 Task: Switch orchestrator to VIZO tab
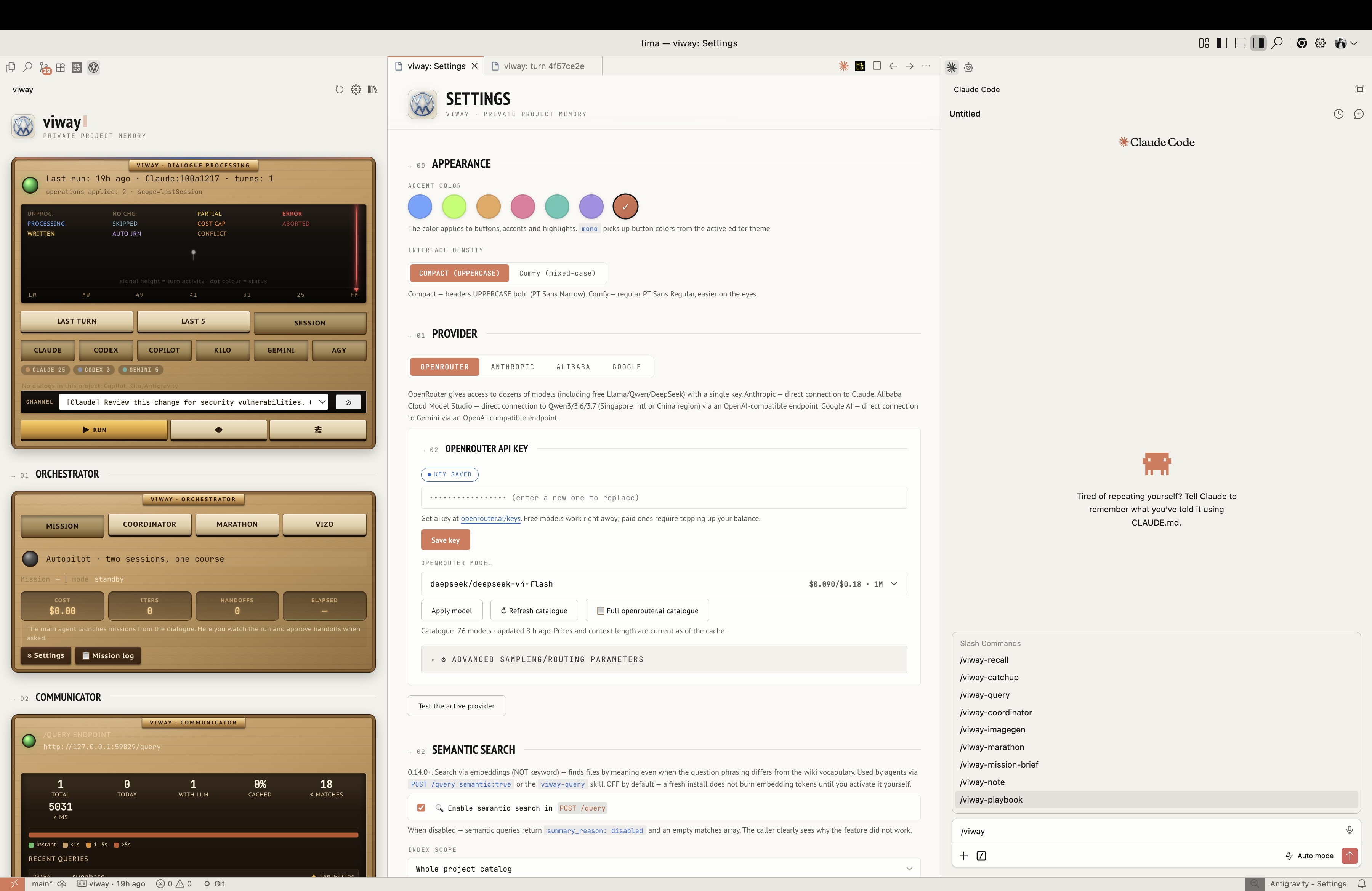tap(325, 524)
